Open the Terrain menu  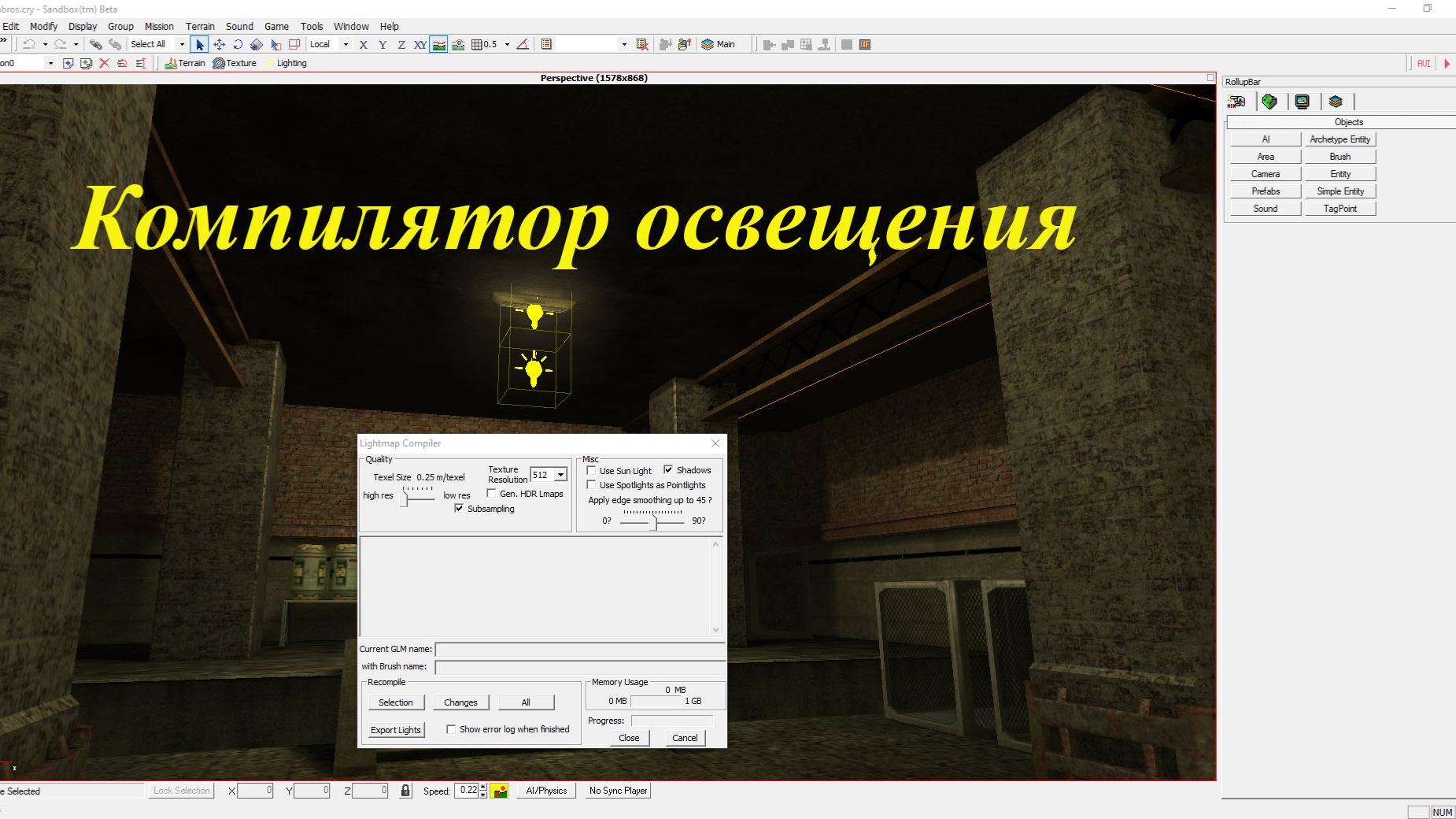pos(200,26)
